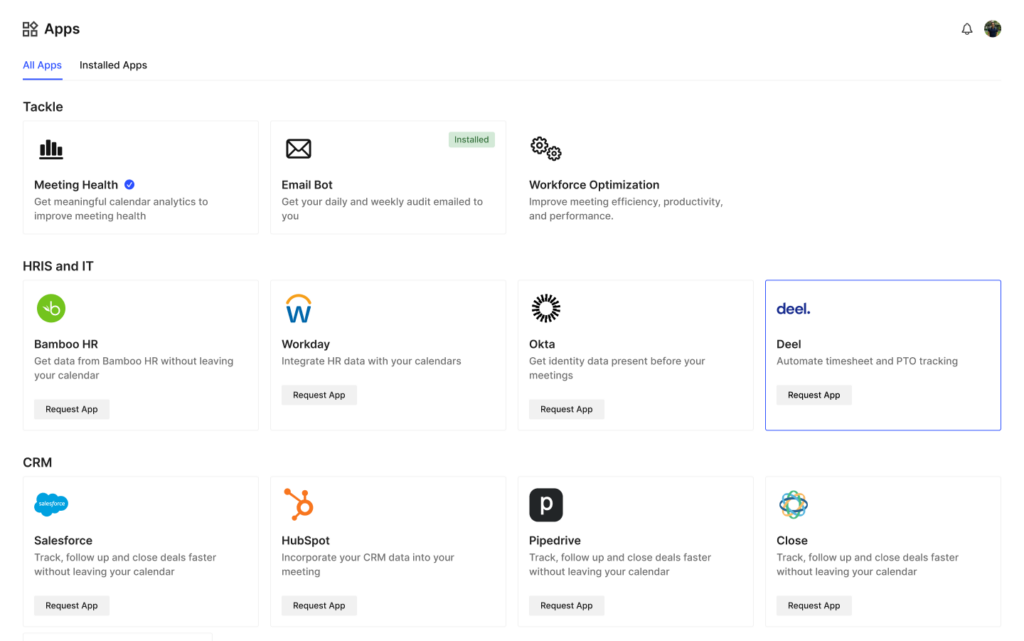Image resolution: width=1024 pixels, height=641 pixels.
Task: Click the Okta sunburst logo
Action: point(546,308)
